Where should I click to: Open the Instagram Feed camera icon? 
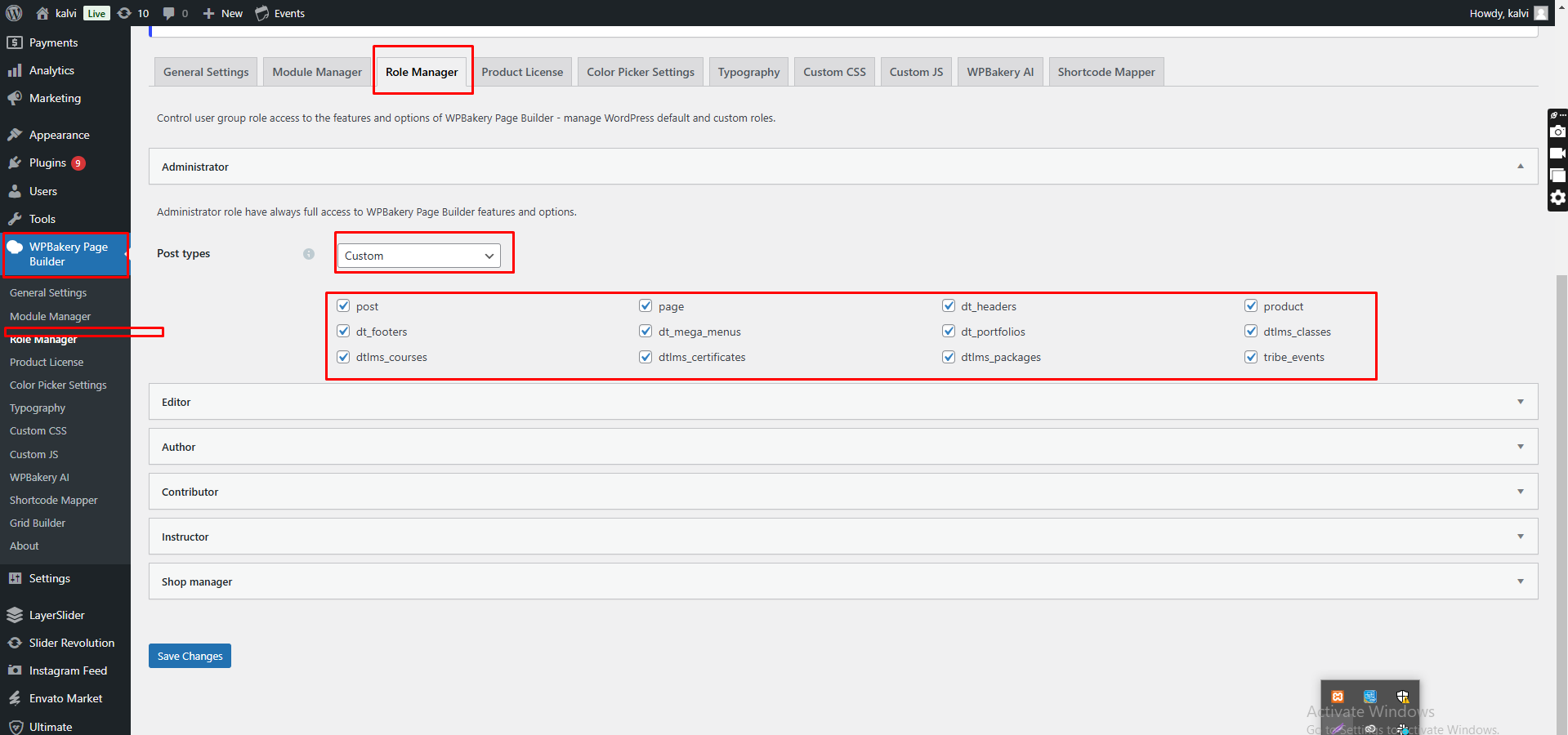pos(15,670)
